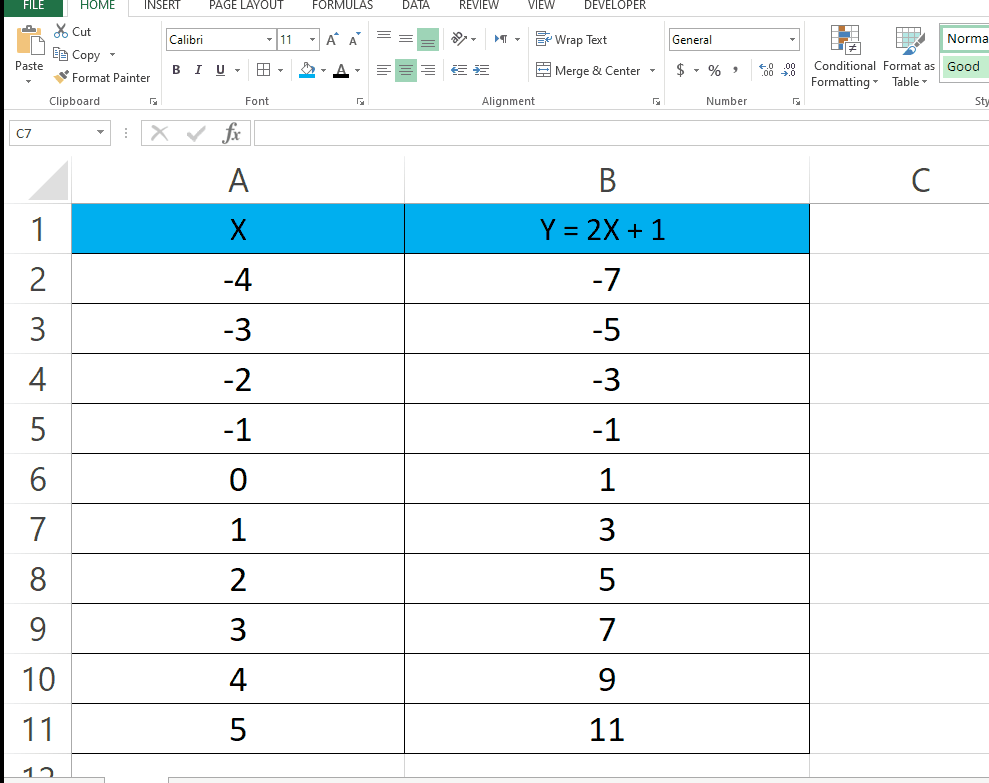Expand the Merge & Center dropdown
This screenshot has height=783, width=989.
point(651,70)
